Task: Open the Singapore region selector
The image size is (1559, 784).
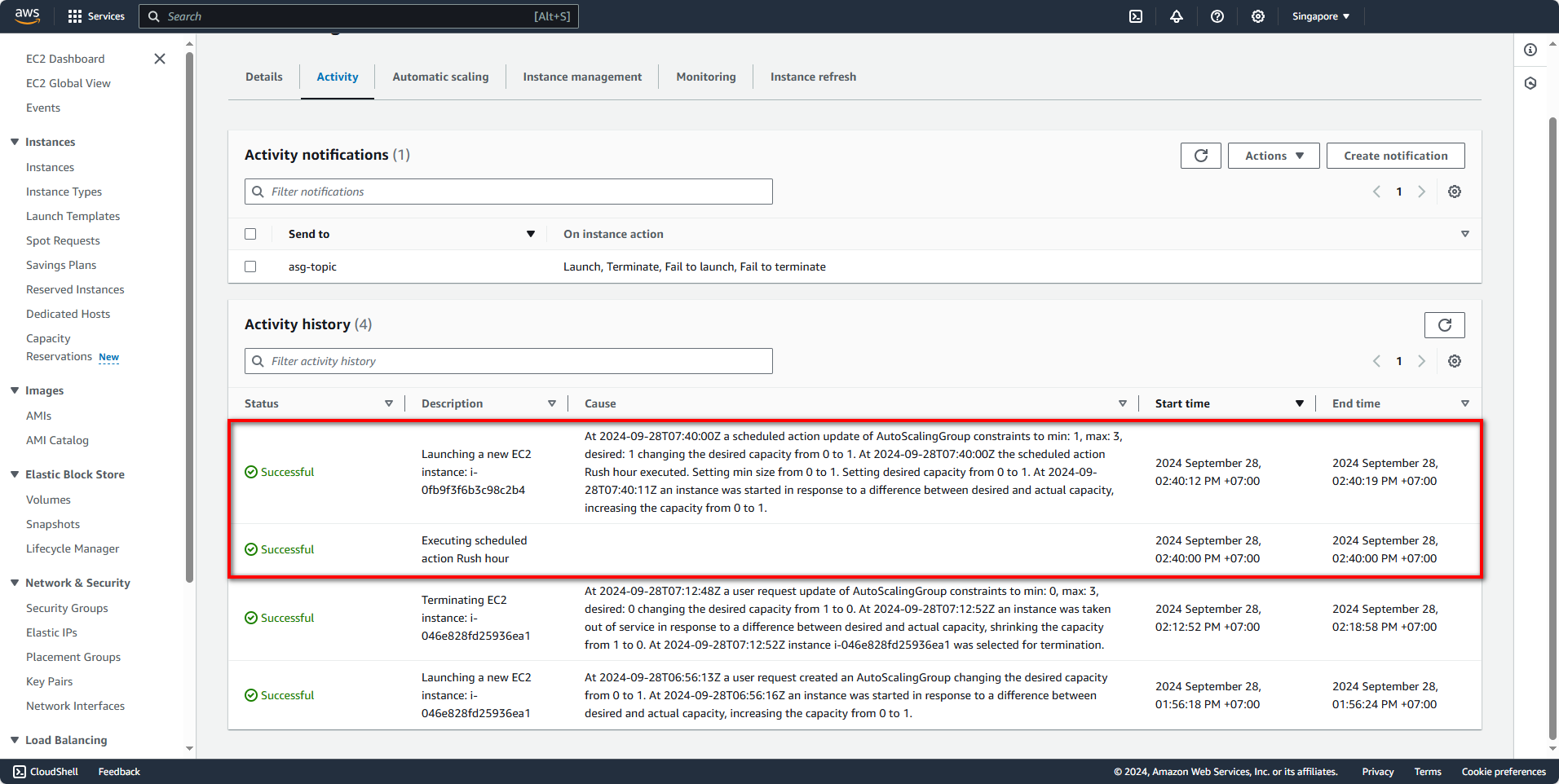Action: [1320, 16]
